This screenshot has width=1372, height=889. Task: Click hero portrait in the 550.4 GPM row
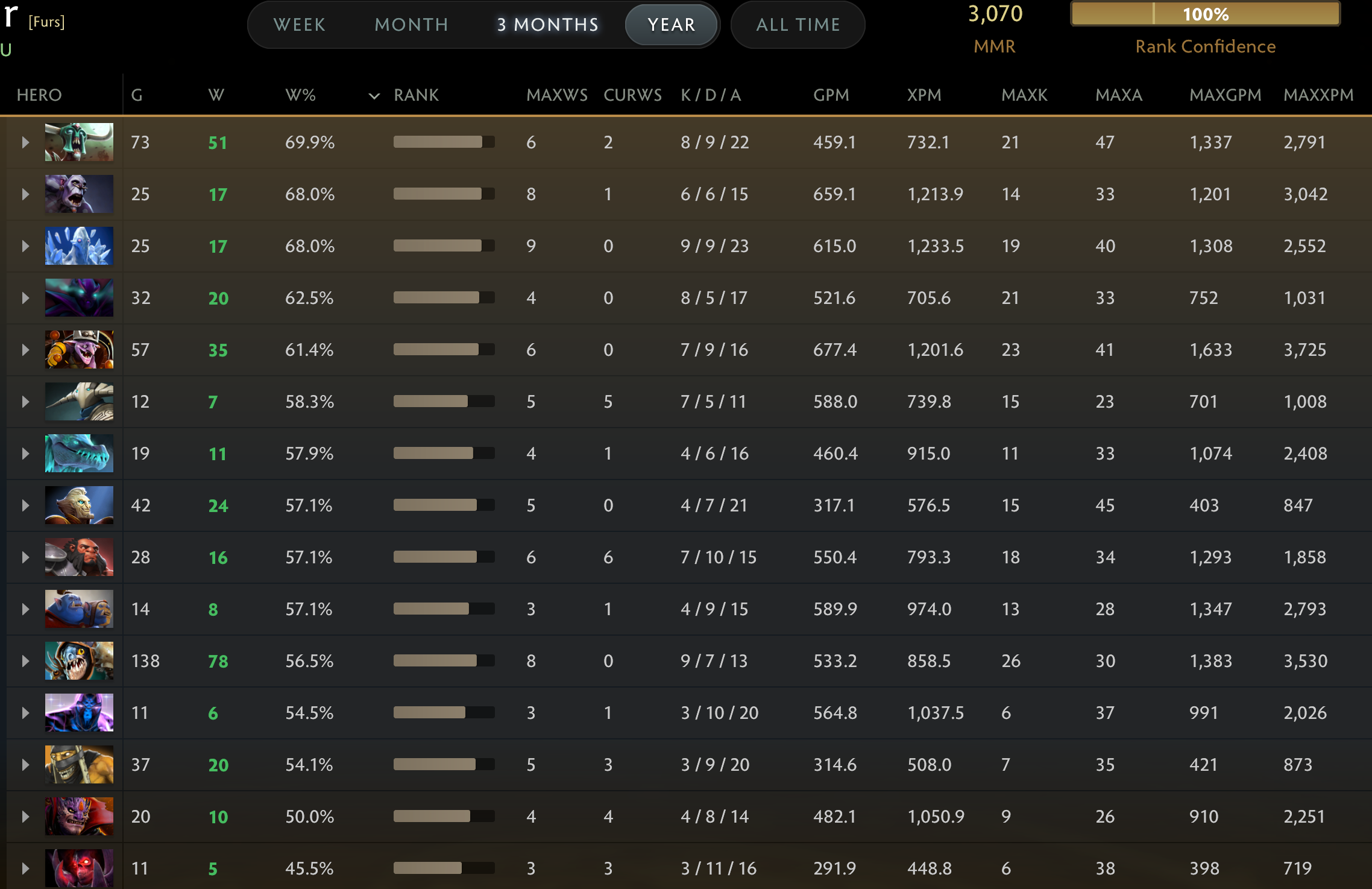(79, 557)
